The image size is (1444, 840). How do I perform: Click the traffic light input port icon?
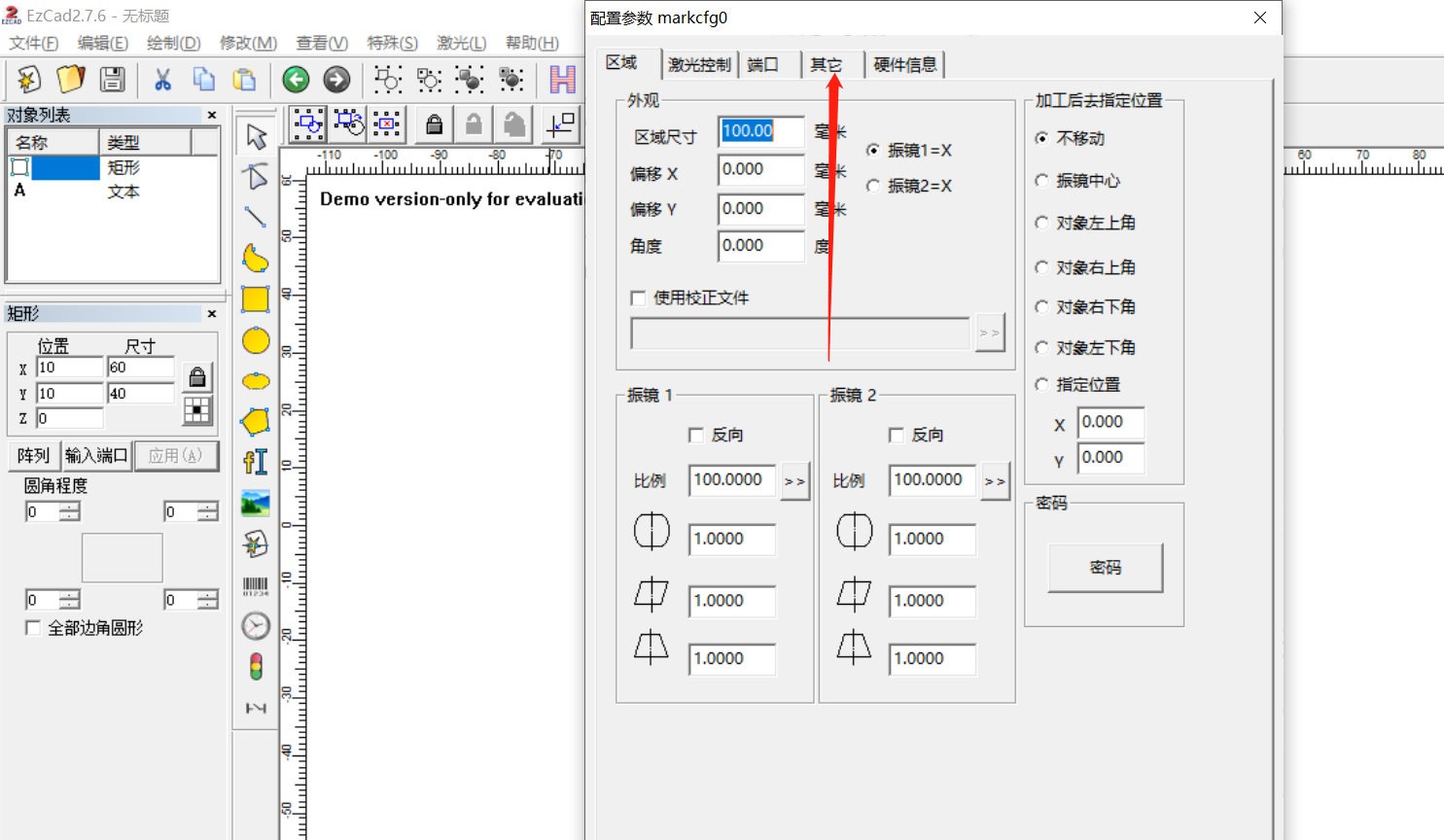(256, 667)
